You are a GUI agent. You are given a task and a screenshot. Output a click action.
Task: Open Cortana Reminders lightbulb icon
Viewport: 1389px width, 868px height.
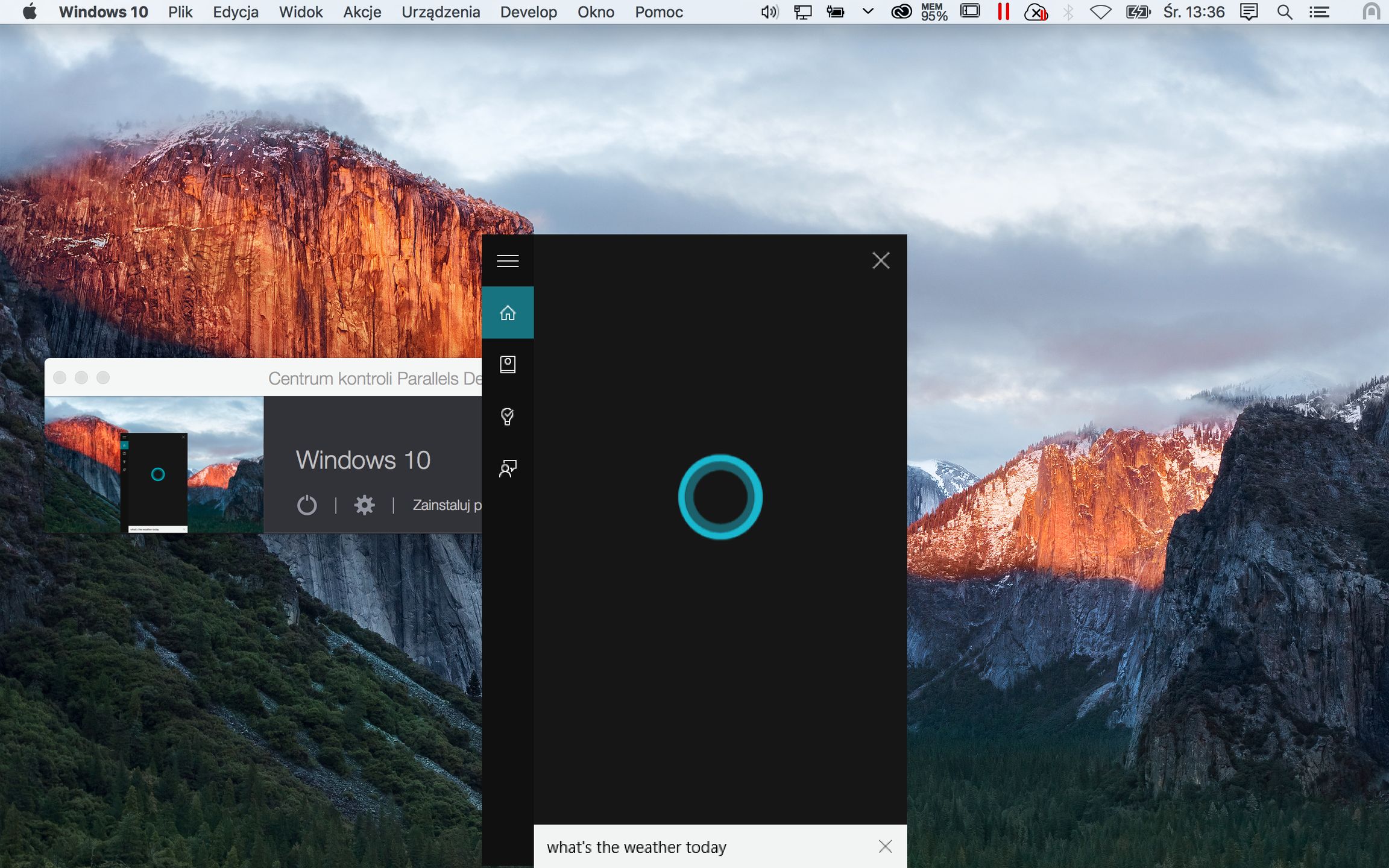point(507,417)
